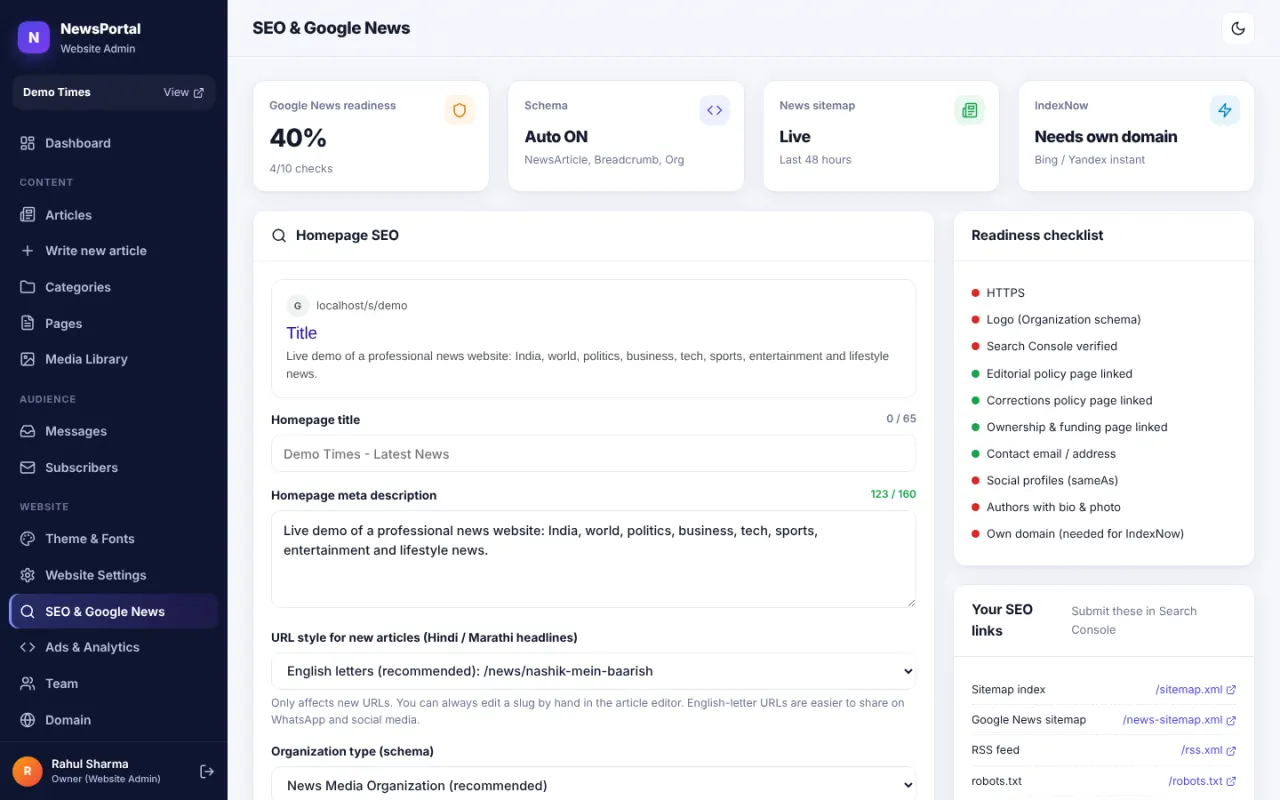Toggle dark mode with the moon icon
1280x800 pixels.
(x=1238, y=28)
